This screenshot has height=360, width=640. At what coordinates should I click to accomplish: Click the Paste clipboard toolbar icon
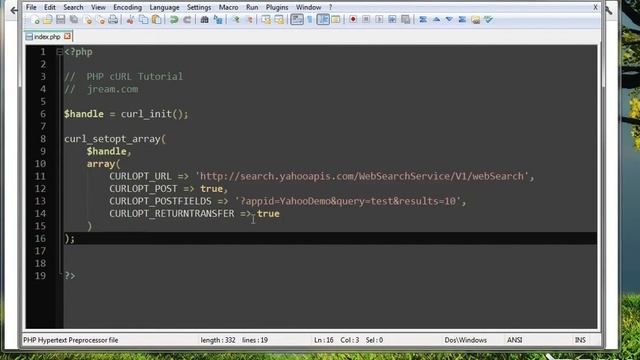pyautogui.click(x=156, y=20)
